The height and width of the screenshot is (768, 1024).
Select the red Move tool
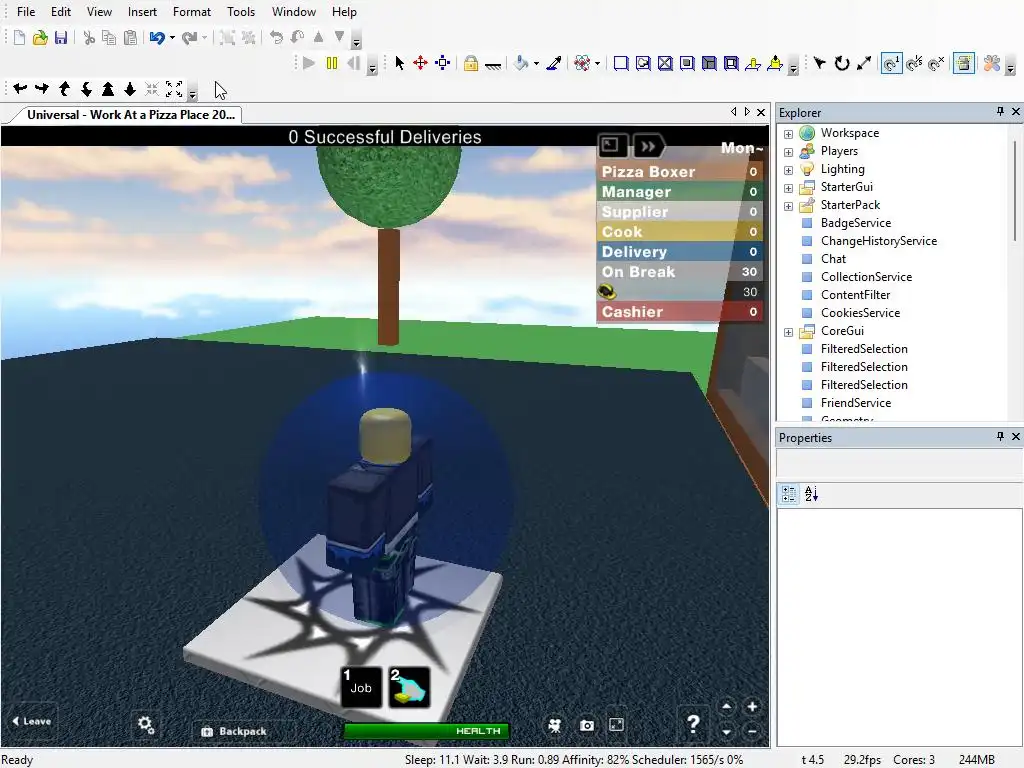[x=421, y=63]
